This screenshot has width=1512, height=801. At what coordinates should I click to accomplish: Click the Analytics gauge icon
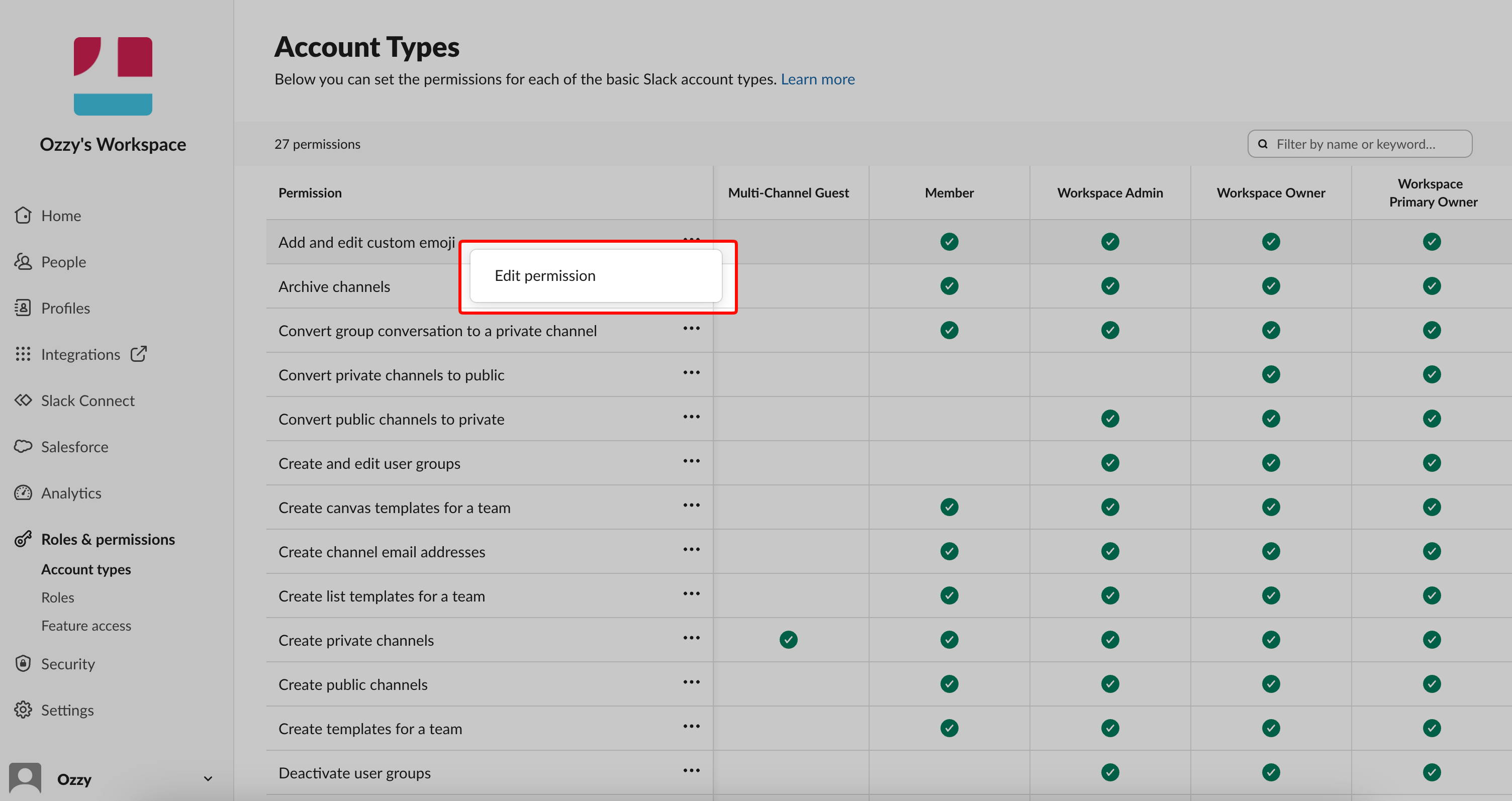(23, 492)
